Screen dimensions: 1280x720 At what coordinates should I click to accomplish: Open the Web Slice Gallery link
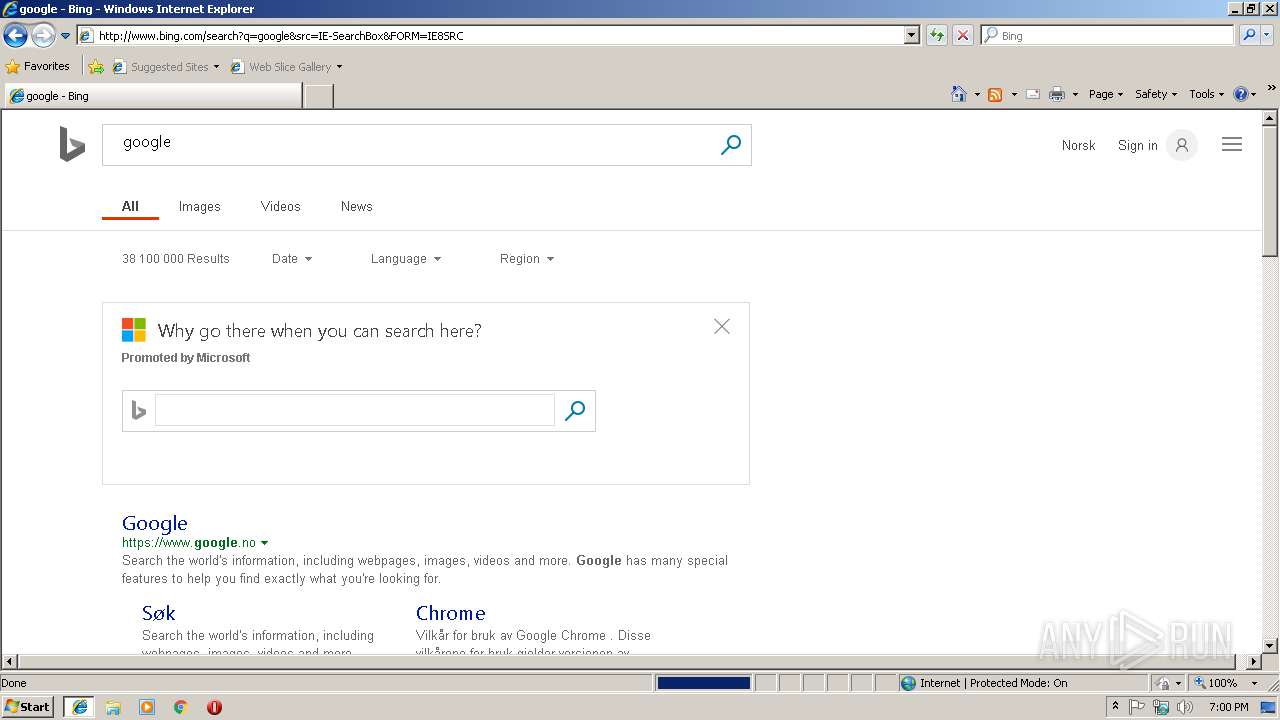click(x=286, y=67)
